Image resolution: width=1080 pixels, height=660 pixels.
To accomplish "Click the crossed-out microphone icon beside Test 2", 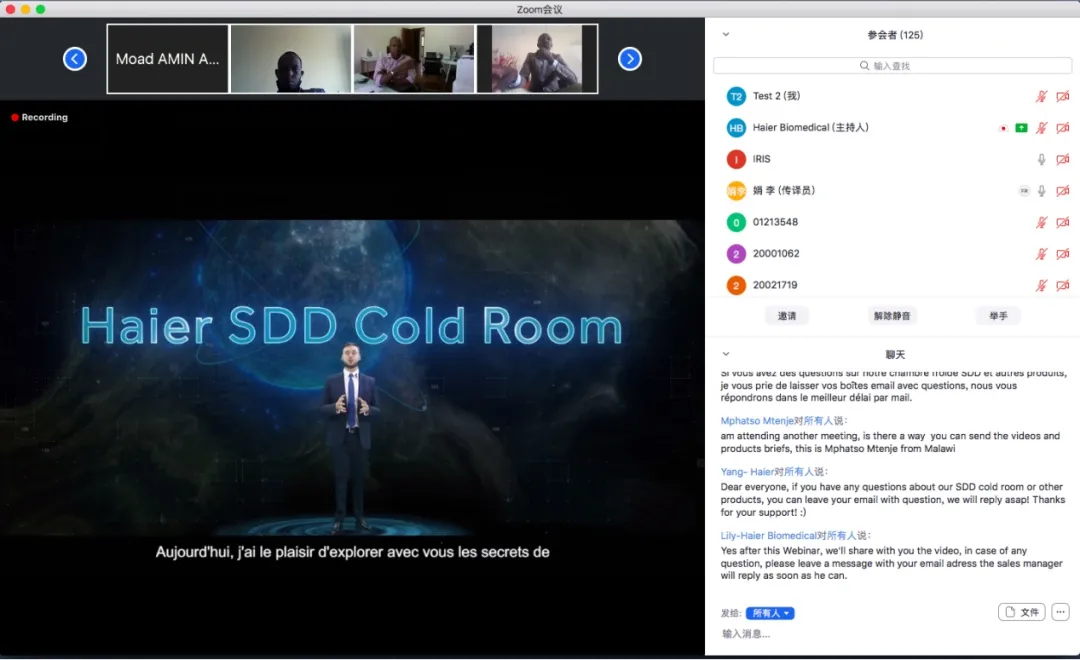I will 1041,96.
